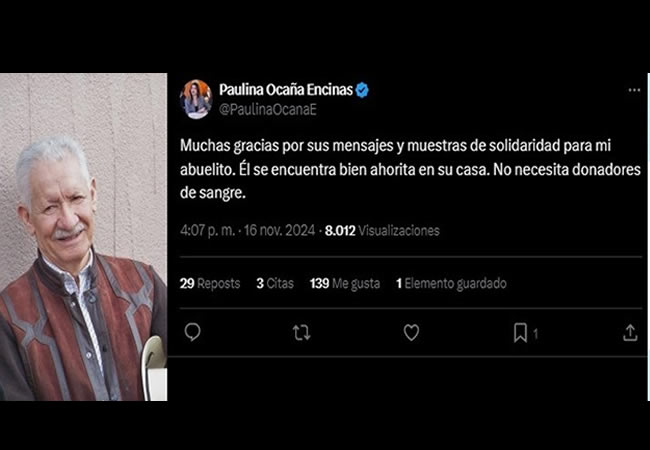650x450 pixels.
Task: View the 29 Reposts list
Action: (x=210, y=283)
